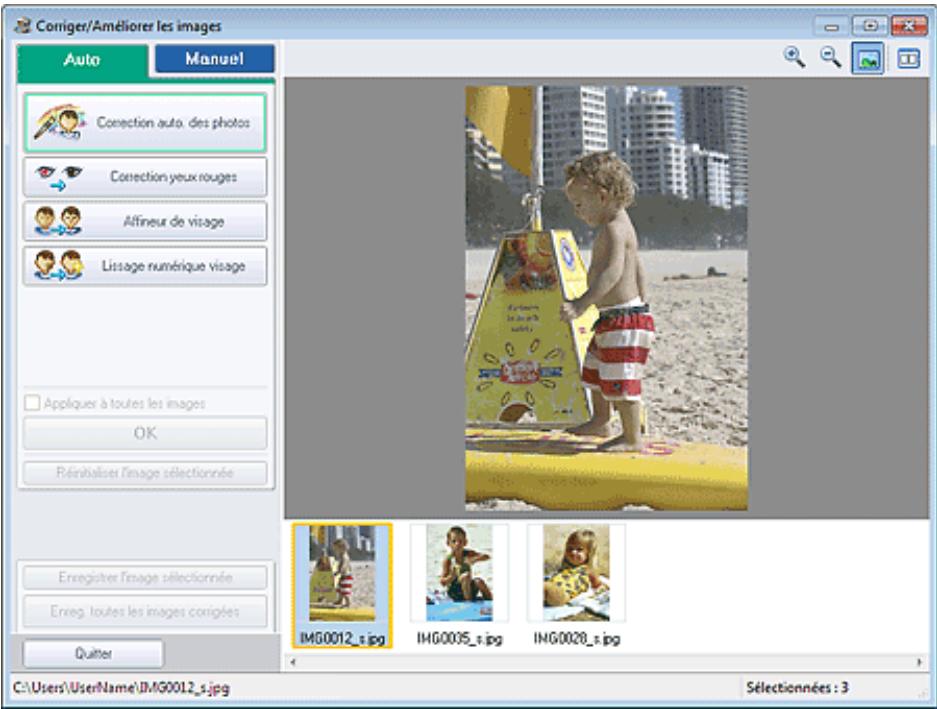This screenshot has height=709, width=937.
Task: Close the Corriger/Améliorer les images window
Action: coord(909,26)
